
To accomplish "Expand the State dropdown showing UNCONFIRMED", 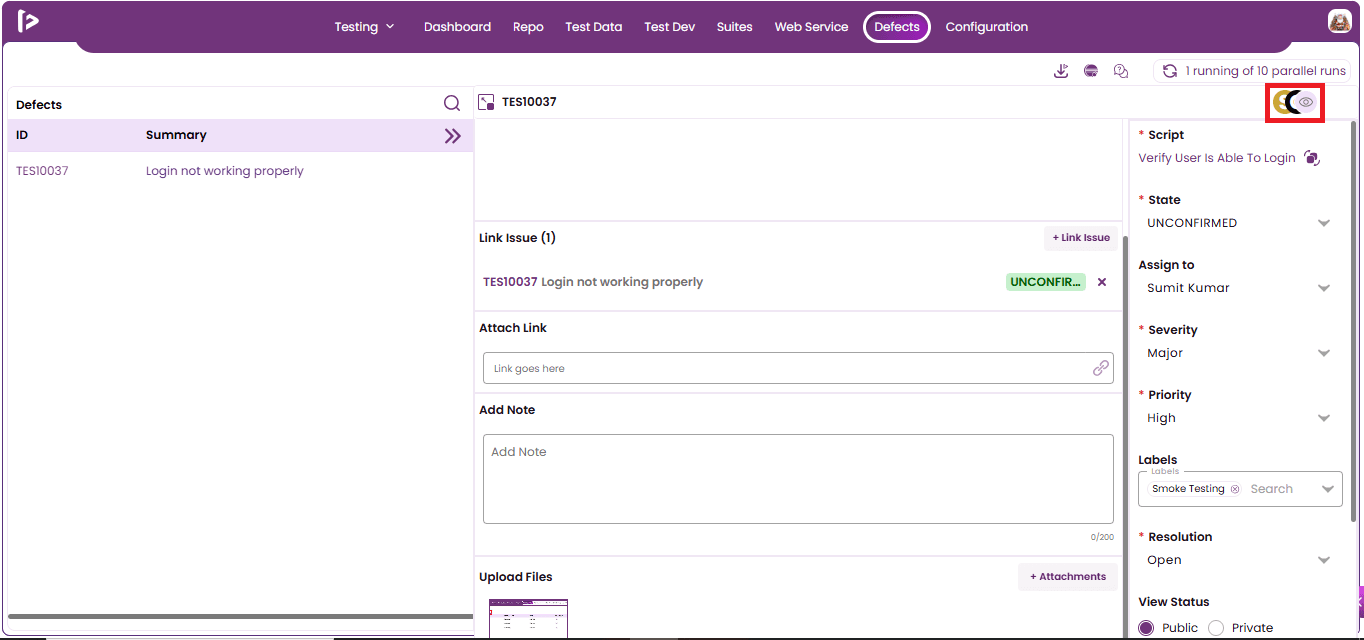I will coord(1239,223).
